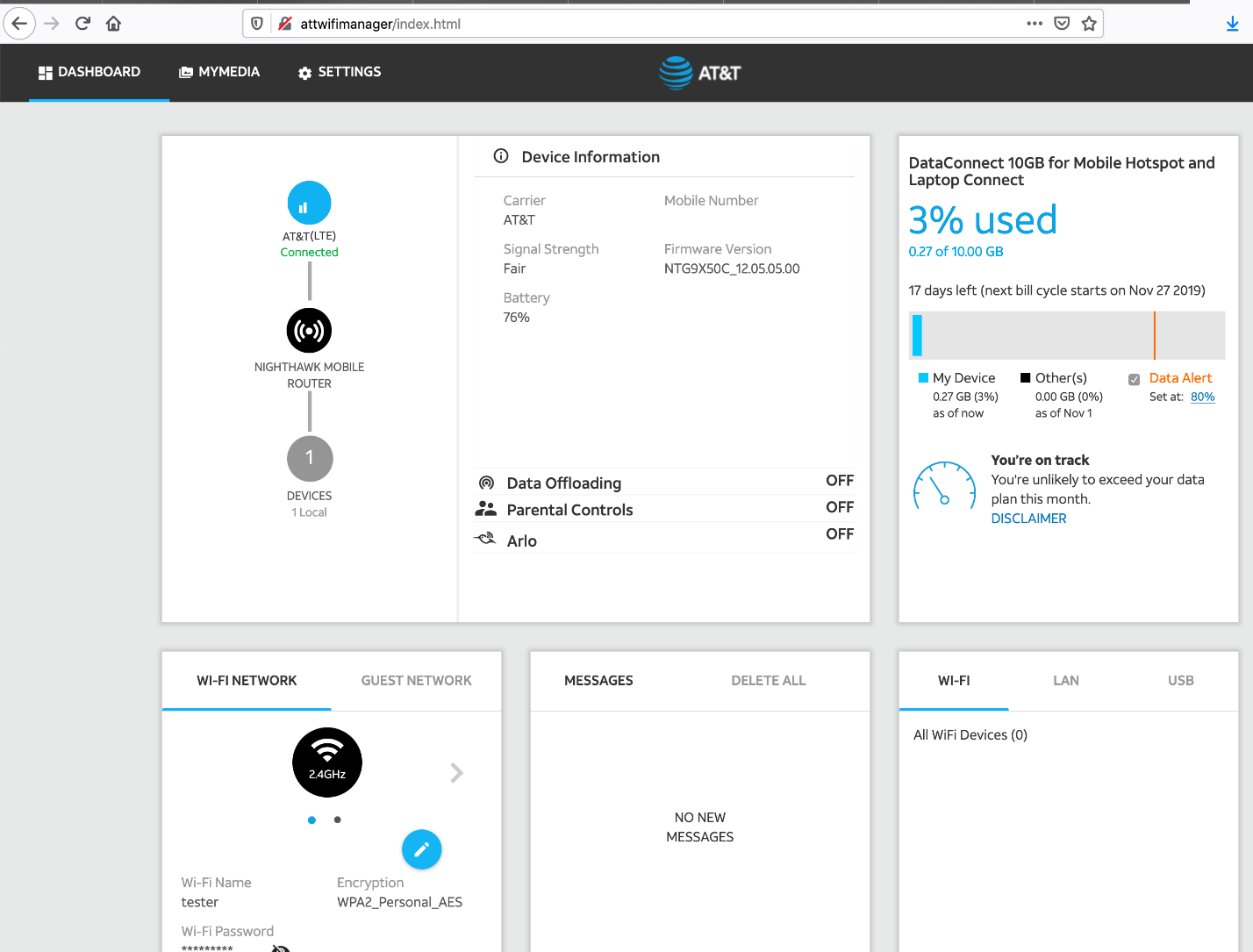Show next Wi-Fi band with chevron
The width and height of the screenshot is (1253, 952).
[456, 772]
